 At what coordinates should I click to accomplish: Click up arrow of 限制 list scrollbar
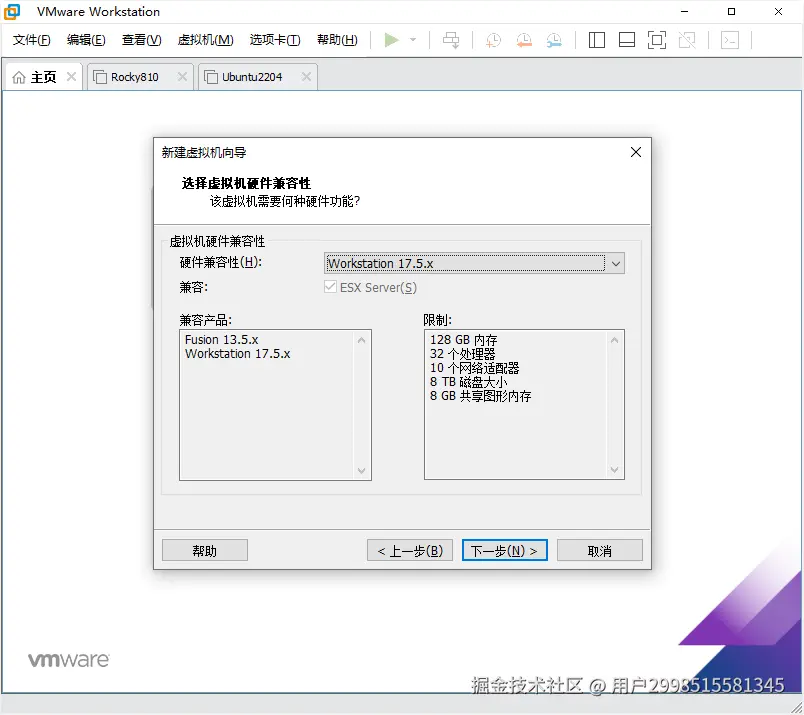[614, 341]
